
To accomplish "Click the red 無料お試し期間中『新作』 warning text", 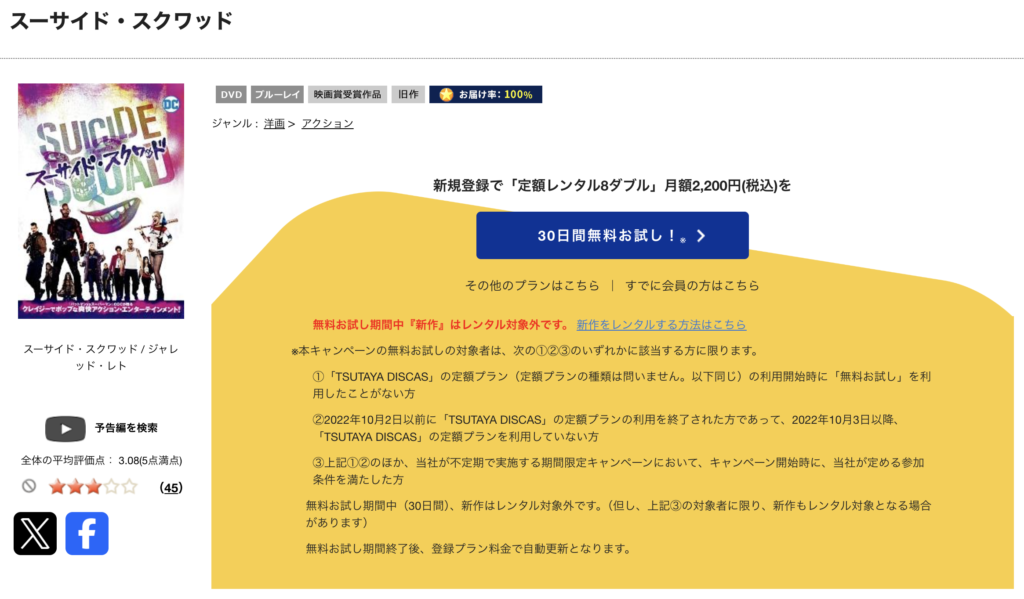I will tap(441, 325).
